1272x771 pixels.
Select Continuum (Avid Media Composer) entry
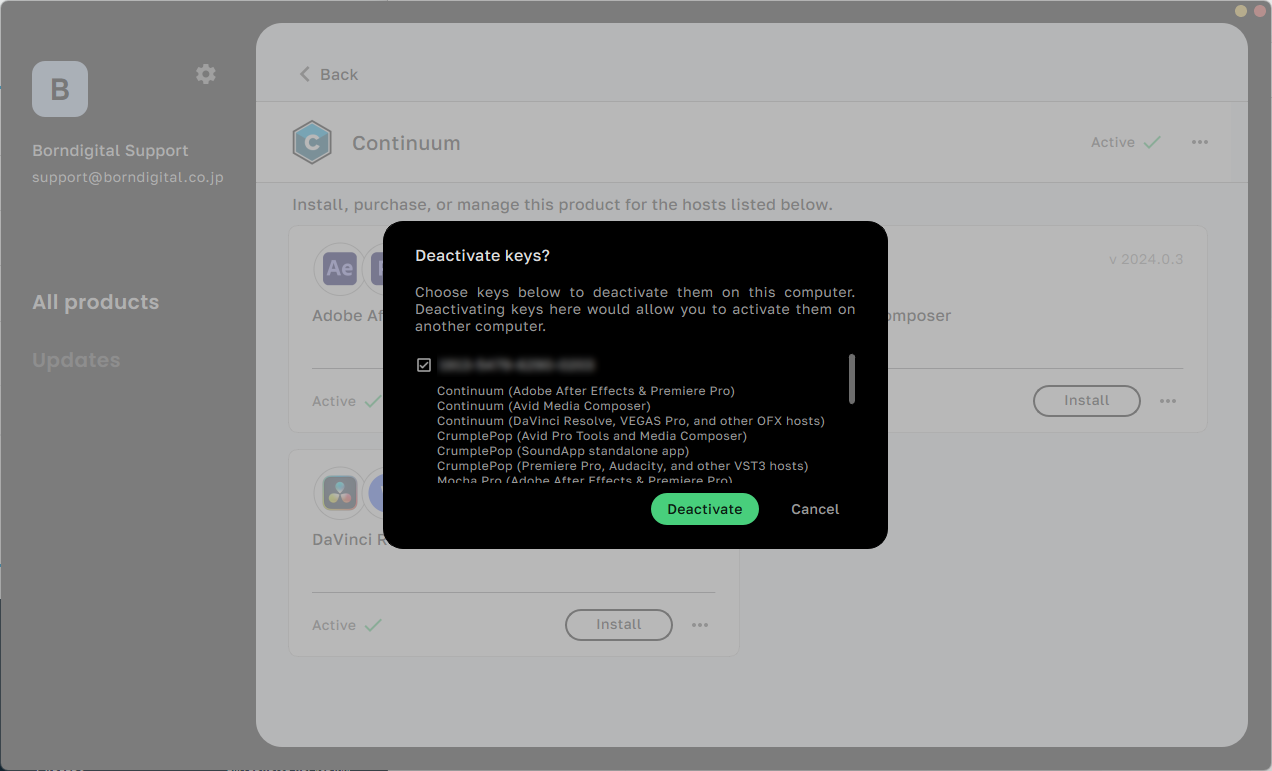click(x=544, y=406)
